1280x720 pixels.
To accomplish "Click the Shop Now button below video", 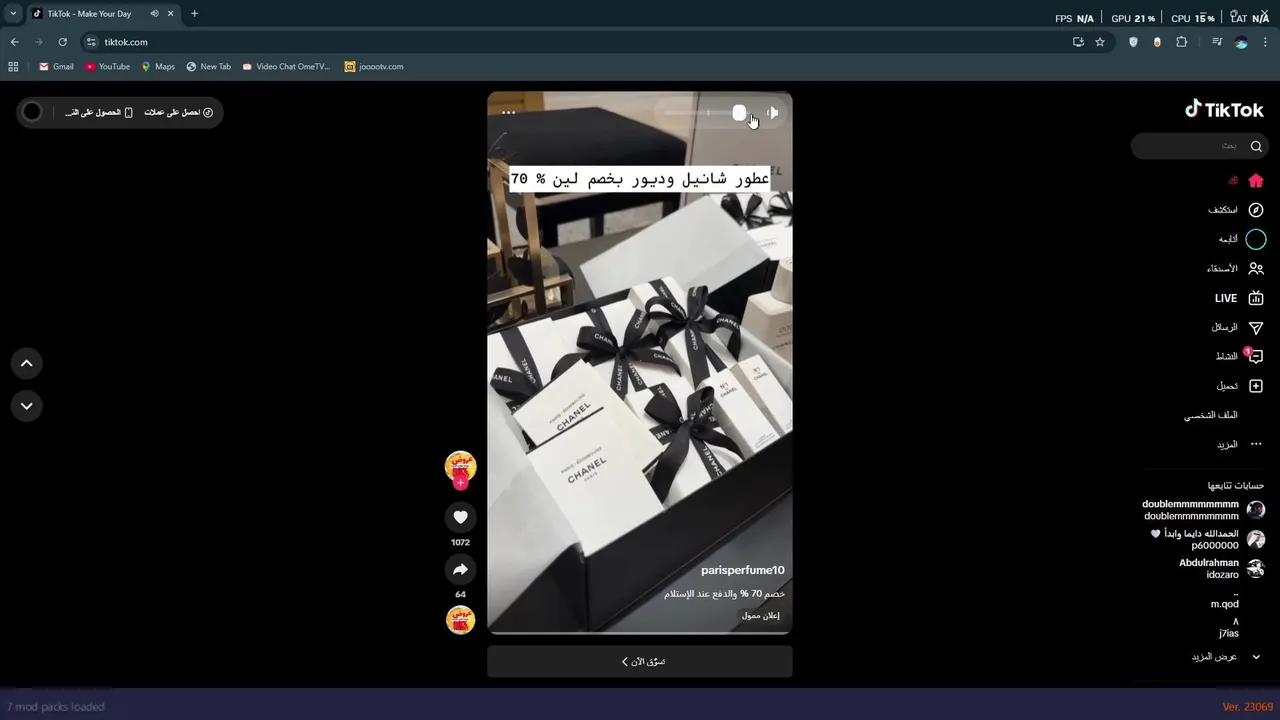I will (640, 661).
